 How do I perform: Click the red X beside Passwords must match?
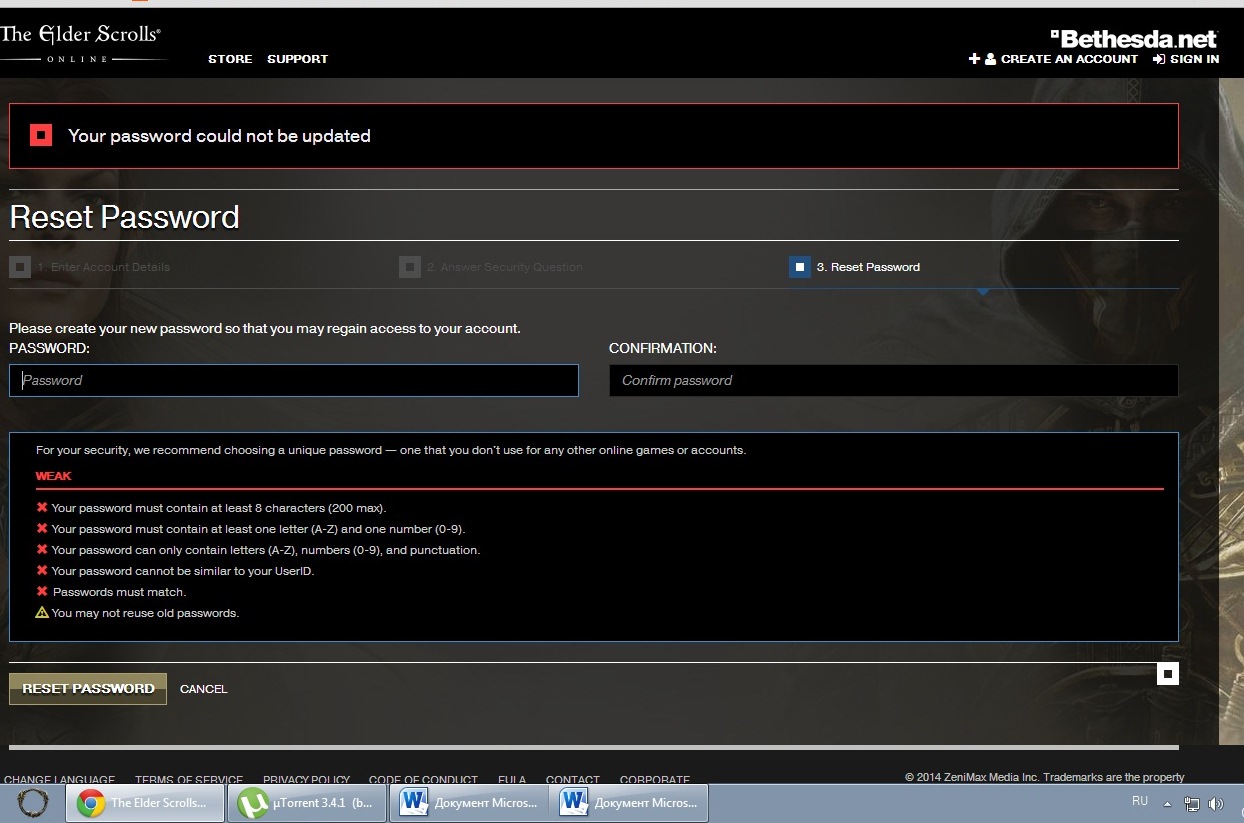[x=42, y=591]
